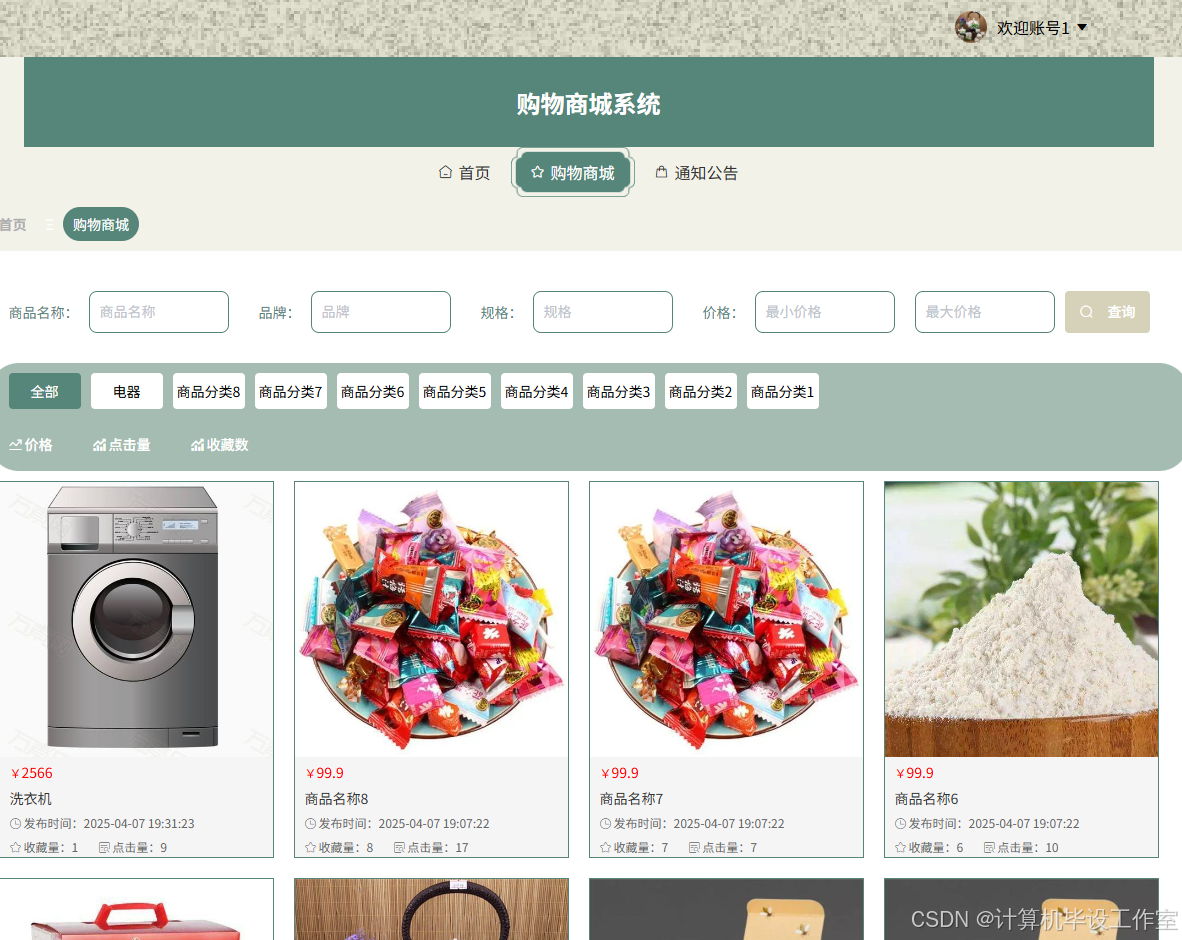
Task: Filter by 商品分类8
Action: [209, 391]
